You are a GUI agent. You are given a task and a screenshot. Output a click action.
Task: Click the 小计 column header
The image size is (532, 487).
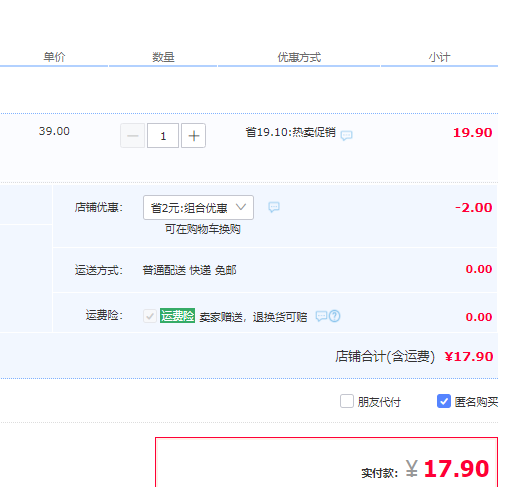click(439, 57)
